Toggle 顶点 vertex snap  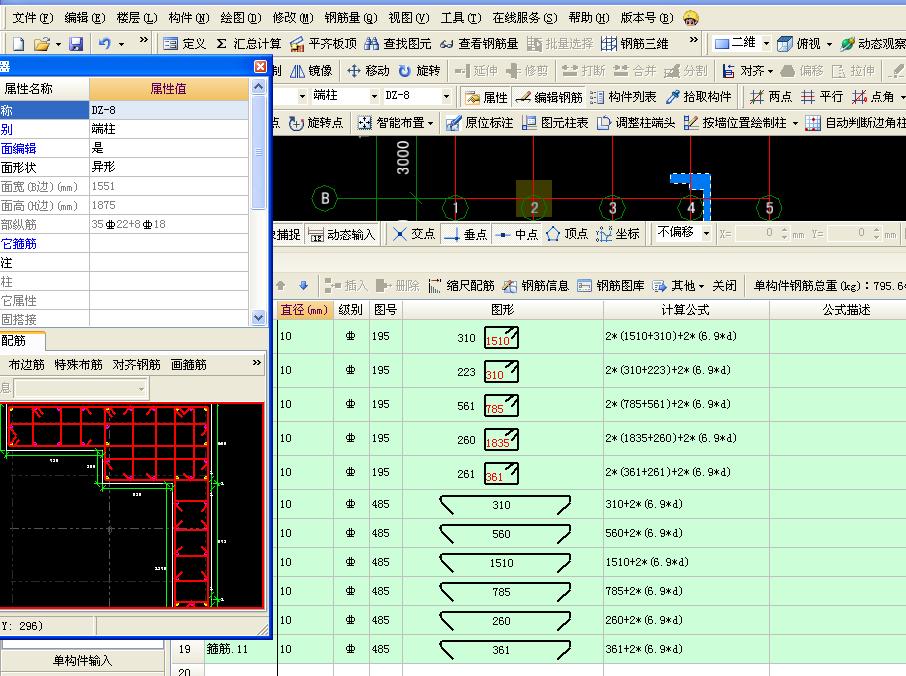click(x=567, y=234)
